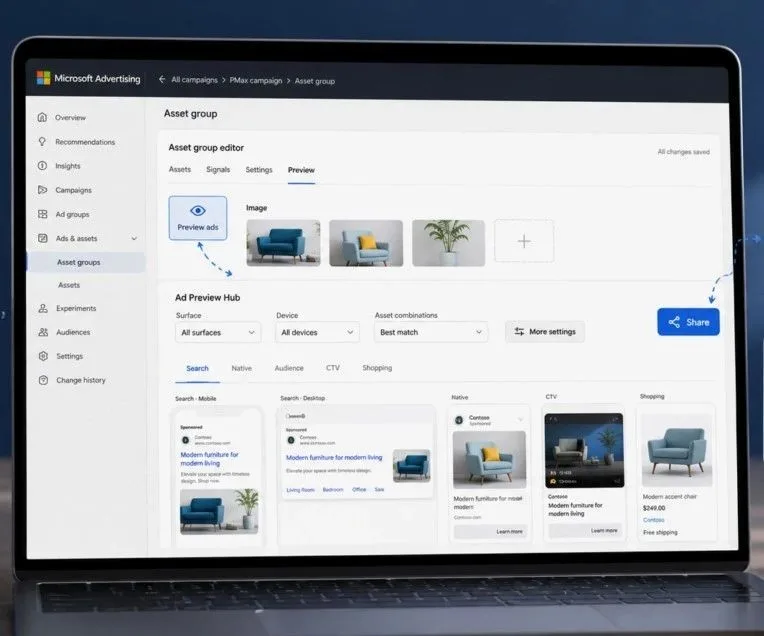This screenshot has height=636, width=764.
Task: Collapse the Ads & assets chevron
Action: click(134, 238)
